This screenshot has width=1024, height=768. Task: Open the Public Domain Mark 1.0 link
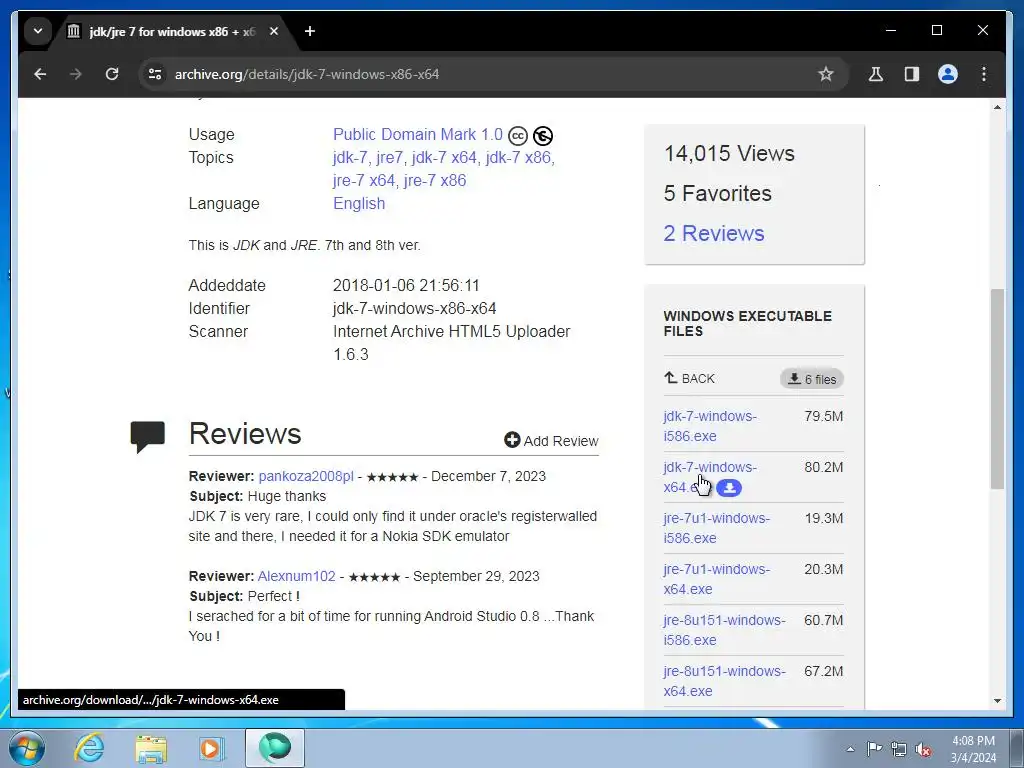click(418, 135)
